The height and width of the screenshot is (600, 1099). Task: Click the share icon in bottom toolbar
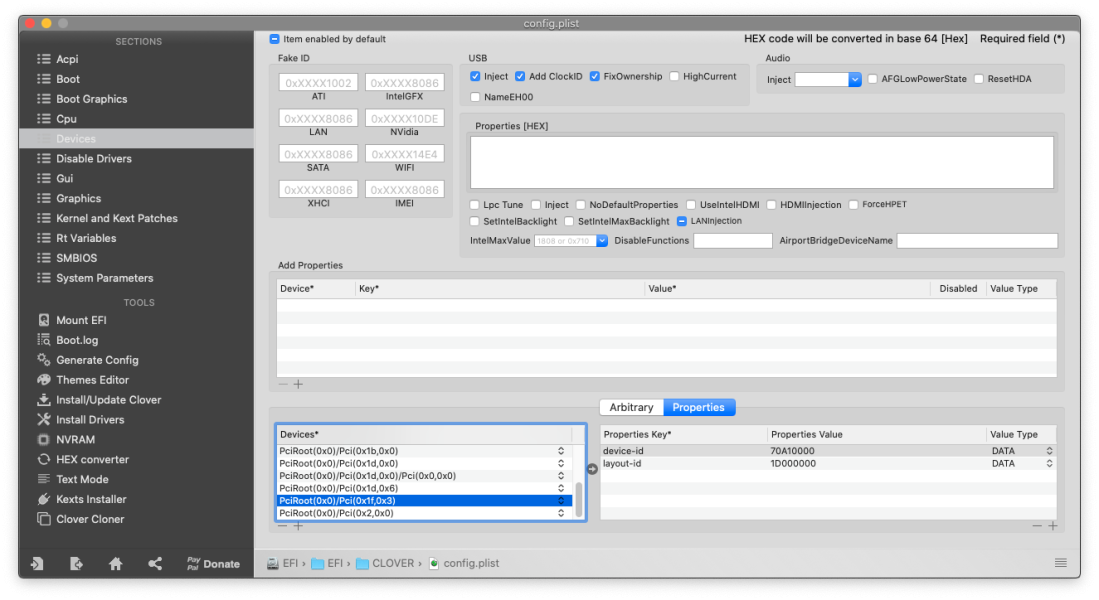point(155,564)
